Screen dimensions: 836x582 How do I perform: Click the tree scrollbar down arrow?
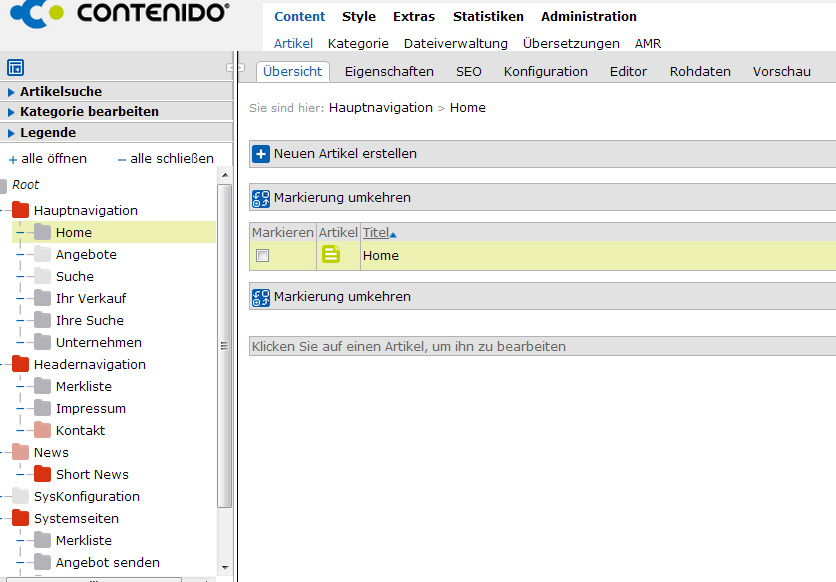click(x=224, y=567)
